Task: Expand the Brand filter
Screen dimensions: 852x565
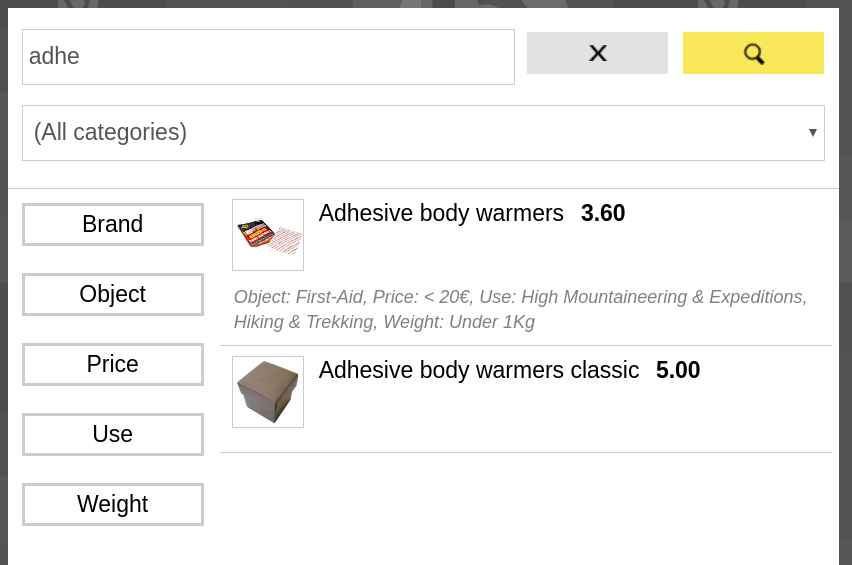Action: pos(113,224)
